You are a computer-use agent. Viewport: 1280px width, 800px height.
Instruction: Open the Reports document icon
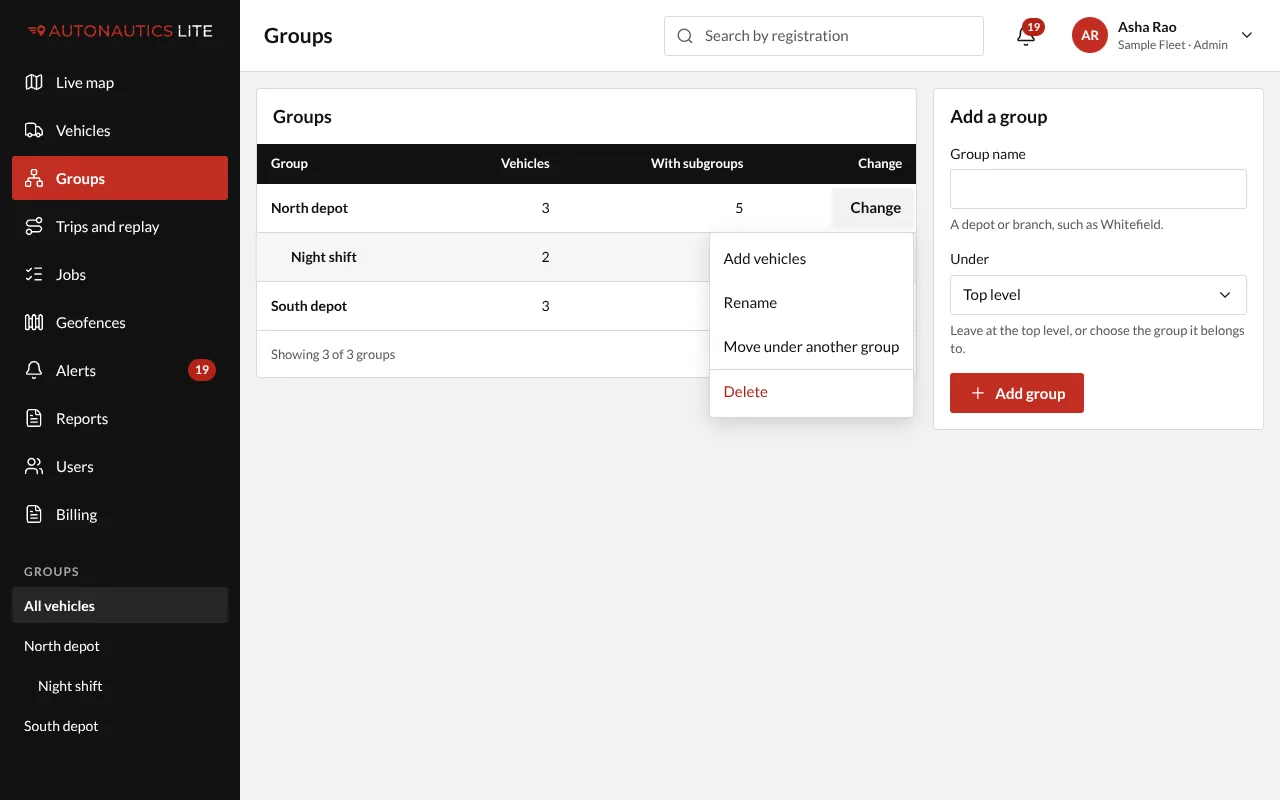tap(34, 418)
